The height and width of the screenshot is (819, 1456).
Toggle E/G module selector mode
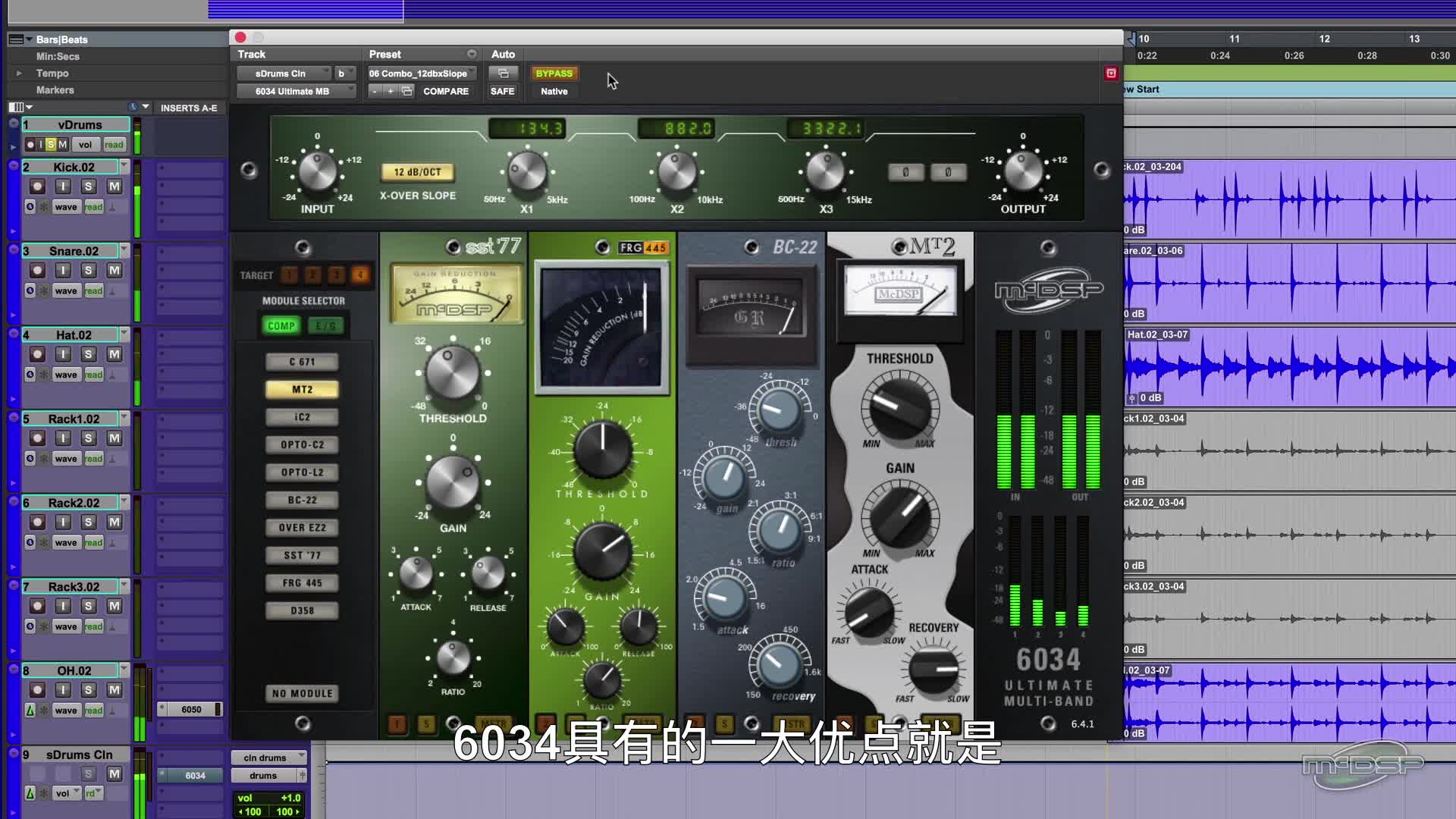coord(326,326)
